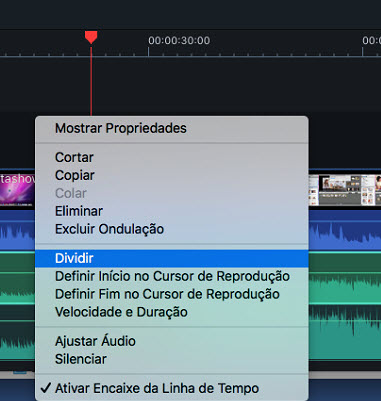Toggle Ativar Encaixe da Linha de Tempo
Screen dimensions: 381x401
point(172,388)
